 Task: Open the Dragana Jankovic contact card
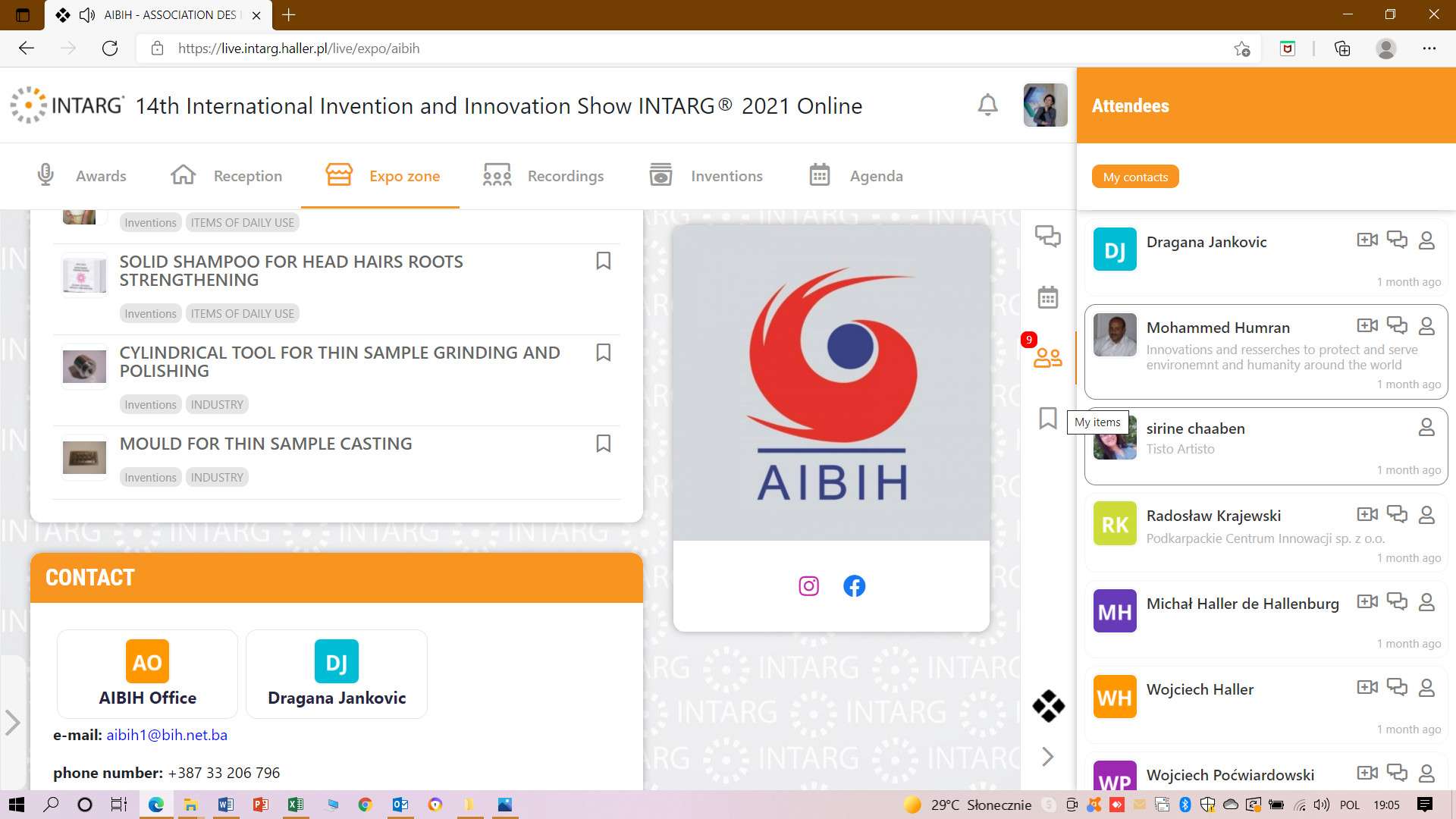tap(337, 673)
